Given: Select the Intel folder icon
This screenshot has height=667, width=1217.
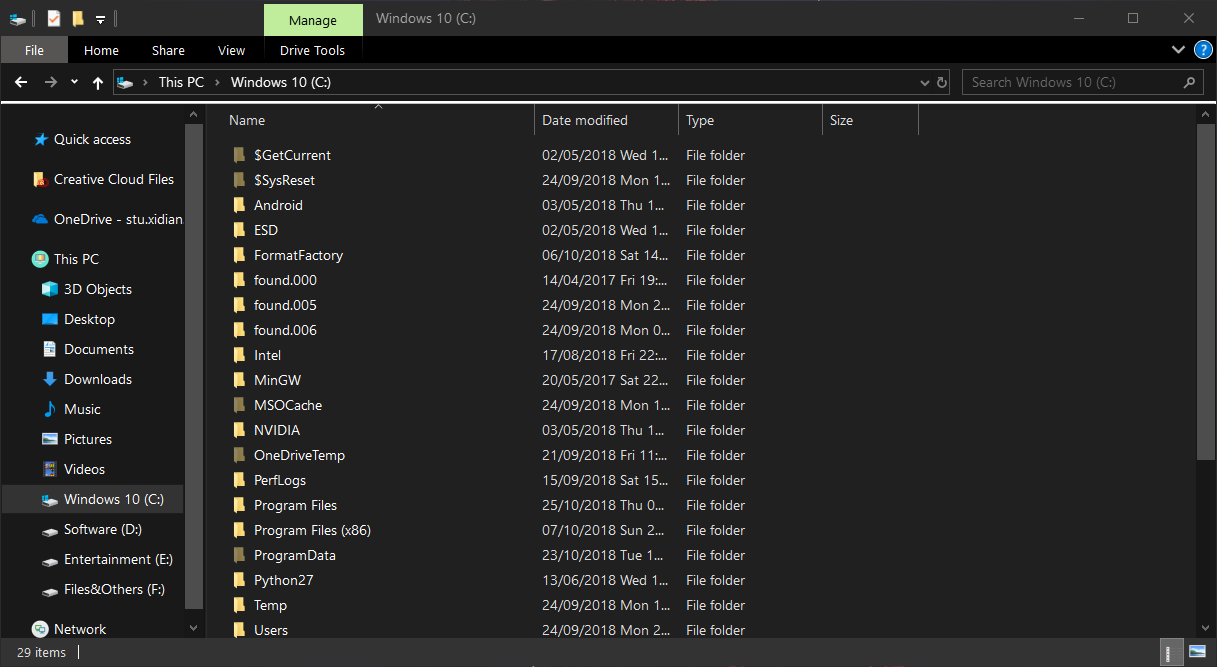Looking at the screenshot, I should click(239, 355).
